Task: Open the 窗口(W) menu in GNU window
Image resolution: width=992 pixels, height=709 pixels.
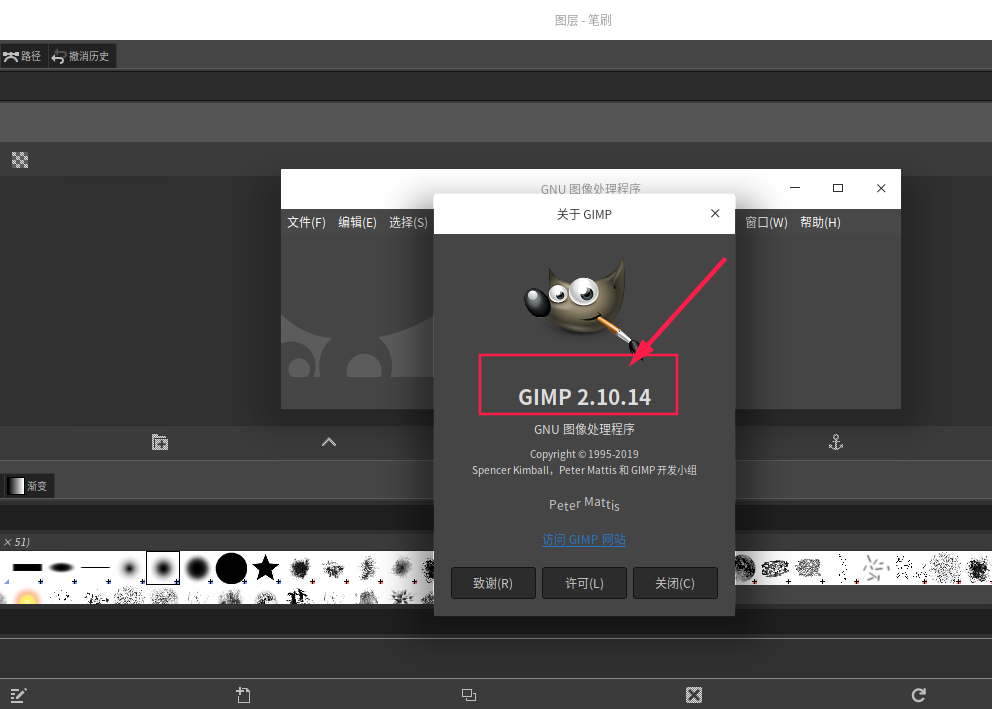Action: 766,223
